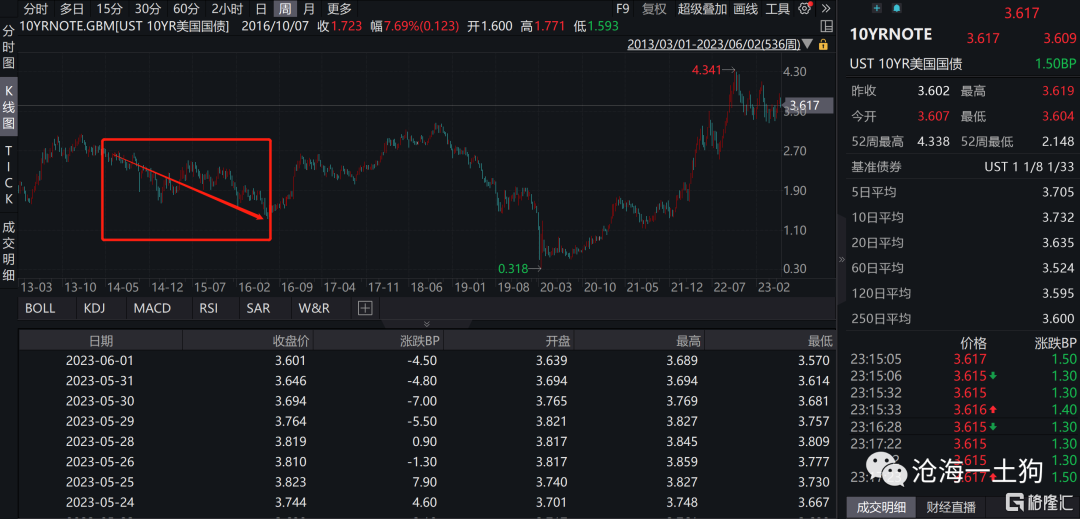Open the 画线 drawing tools
This screenshot has height=519, width=1080.
(746, 9)
